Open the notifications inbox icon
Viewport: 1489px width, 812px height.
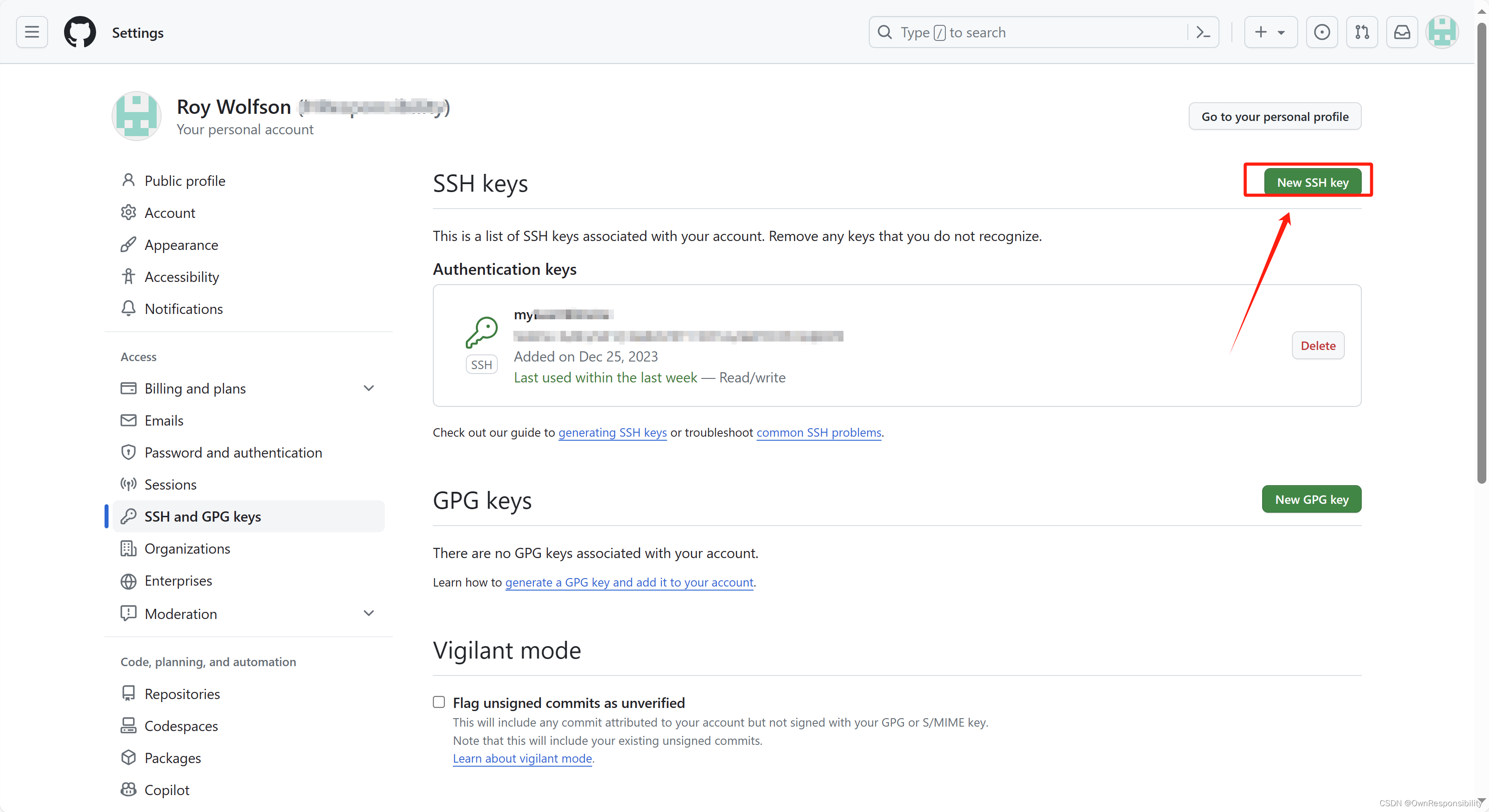pyautogui.click(x=1402, y=32)
